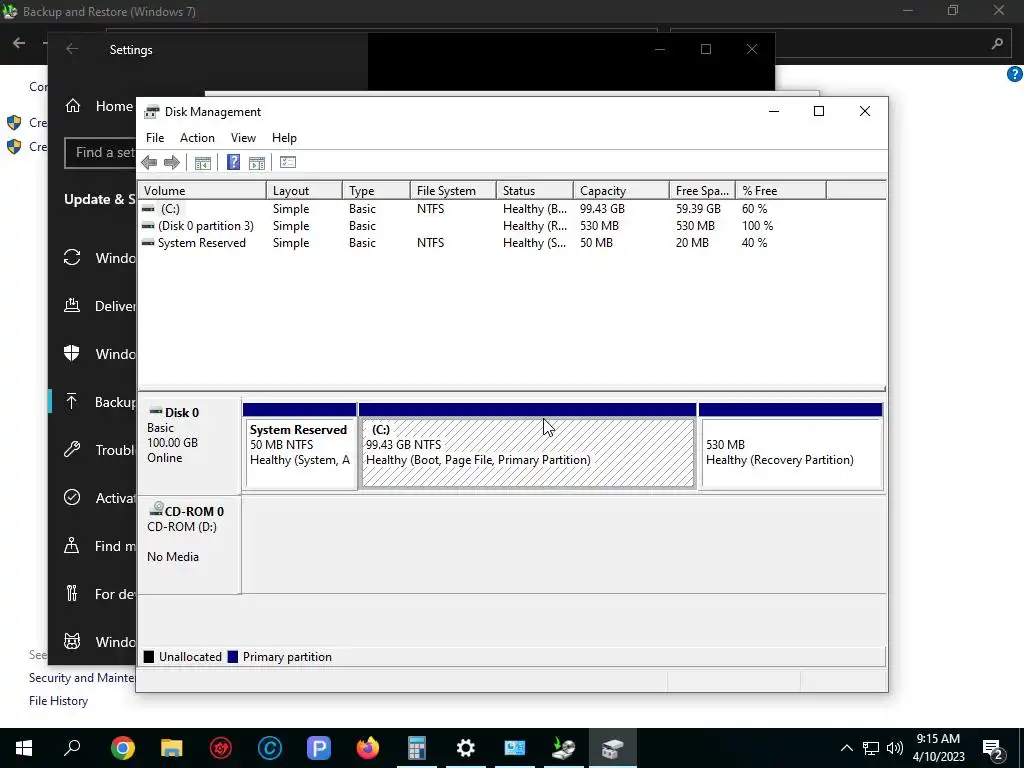Click the 59.39 GB free space cell

[x=698, y=209]
